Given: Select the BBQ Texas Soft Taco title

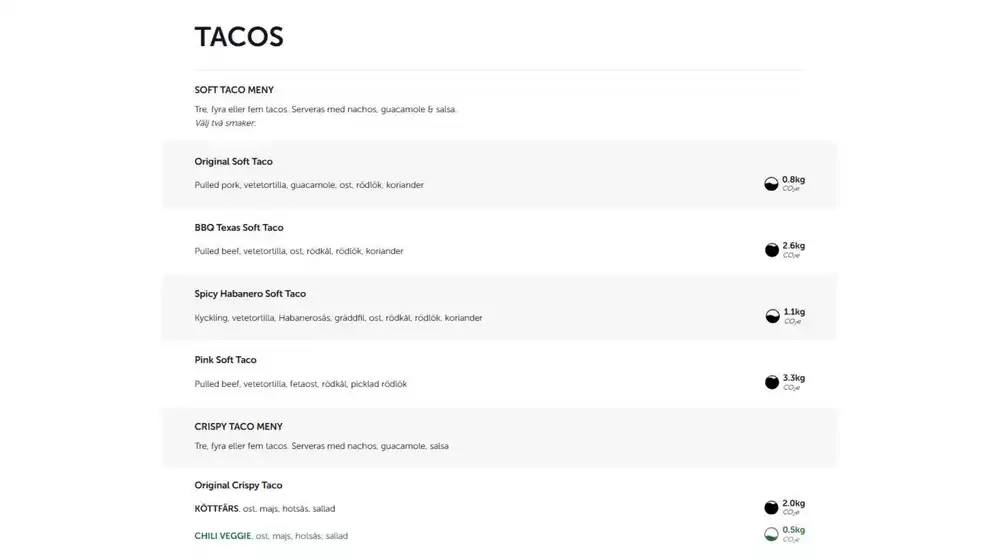Looking at the screenshot, I should 238,228.
